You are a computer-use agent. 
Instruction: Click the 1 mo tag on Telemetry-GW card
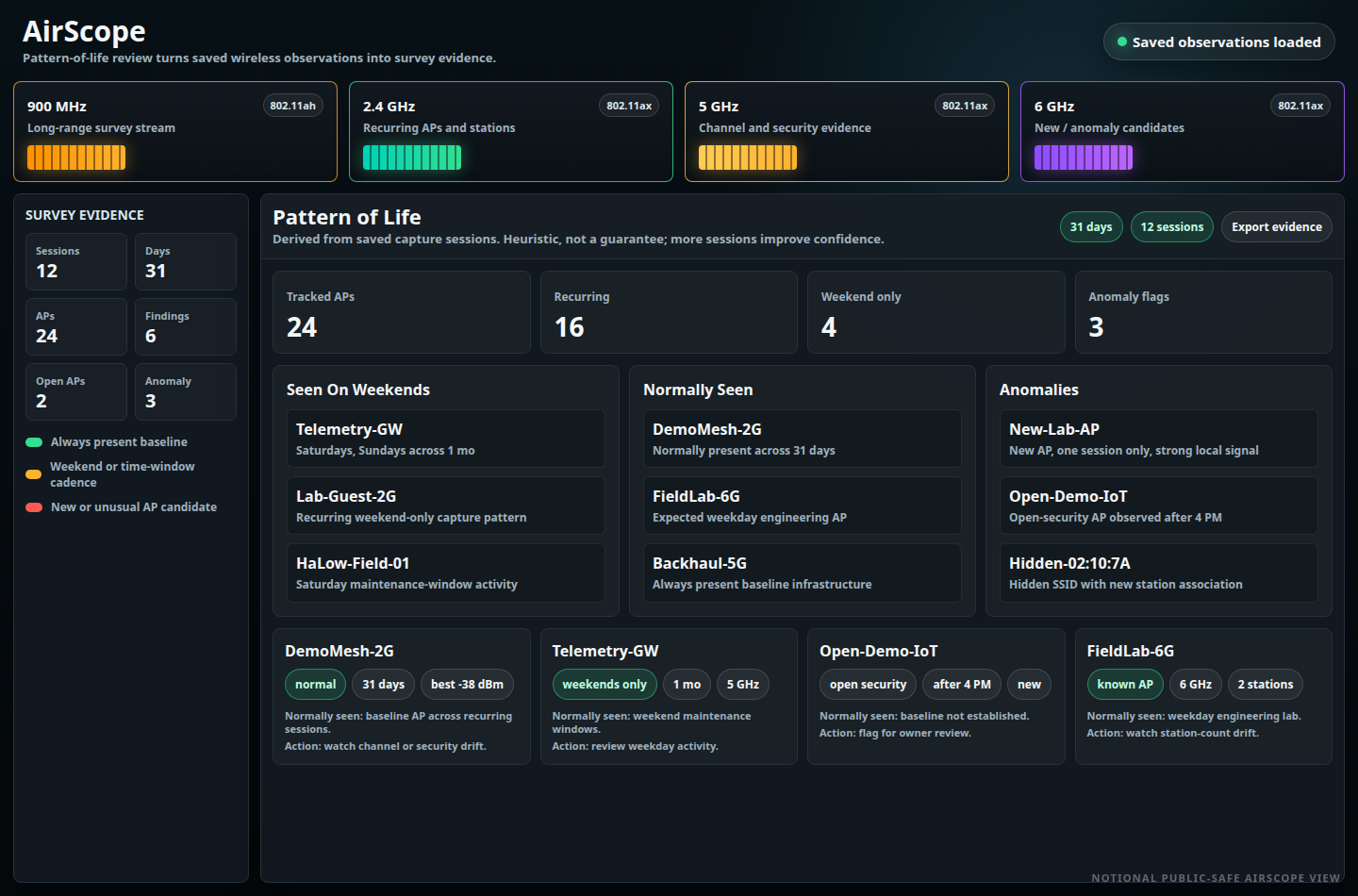coord(687,685)
